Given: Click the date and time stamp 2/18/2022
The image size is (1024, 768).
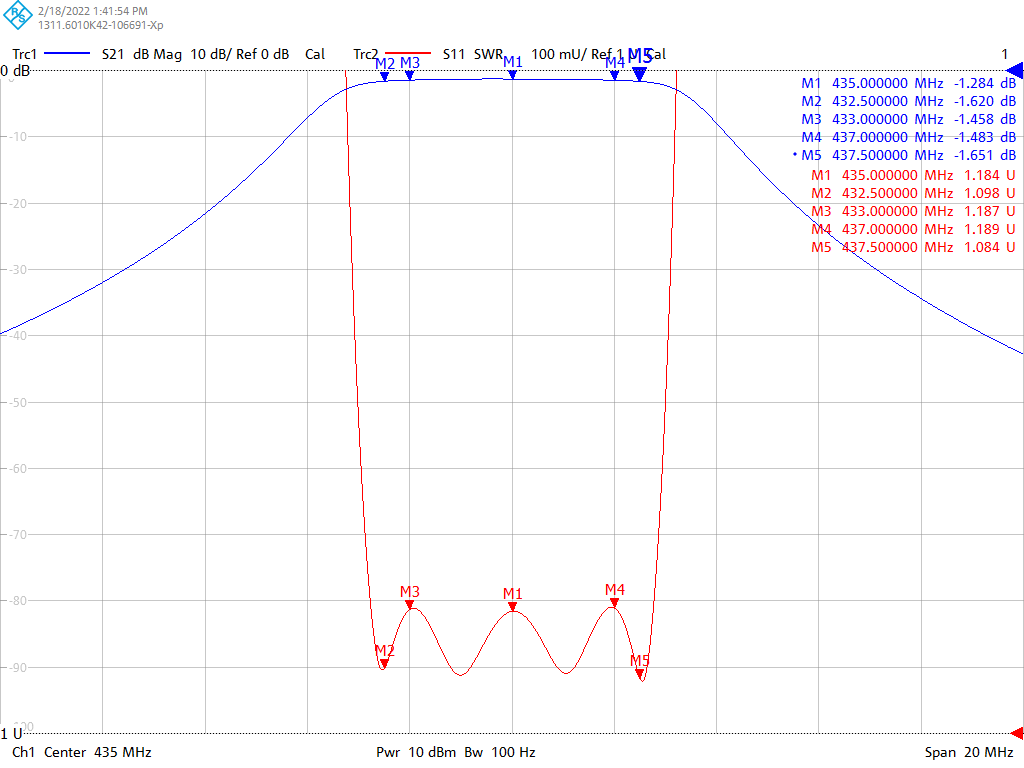Looking at the screenshot, I should 93,11.
